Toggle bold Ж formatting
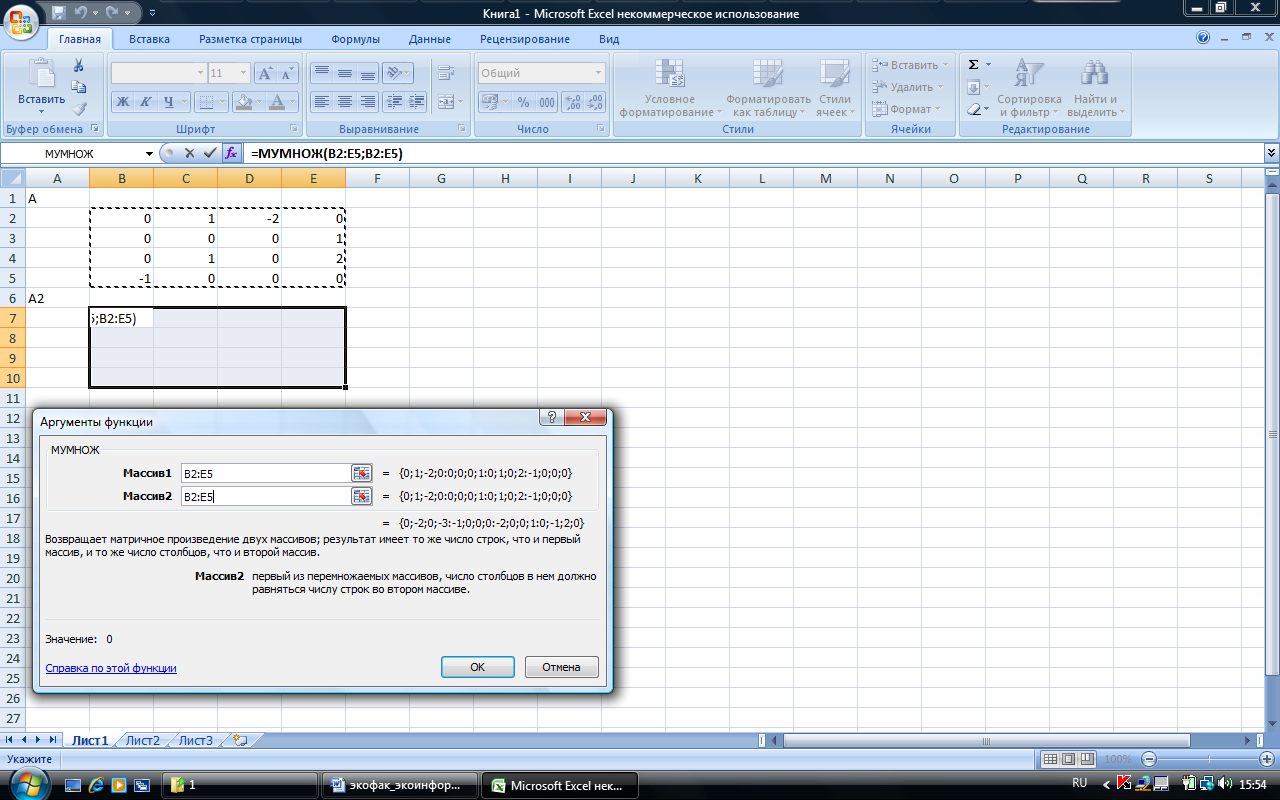1280x800 pixels. (123, 102)
